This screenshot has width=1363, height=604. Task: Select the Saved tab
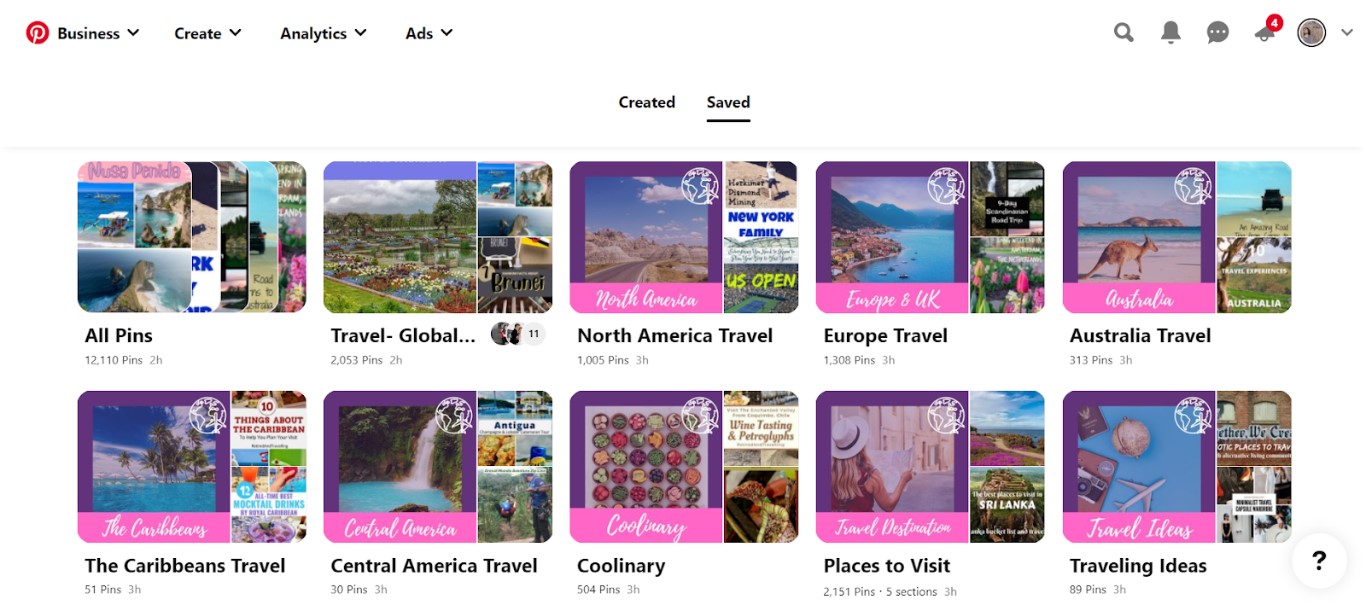(x=728, y=102)
